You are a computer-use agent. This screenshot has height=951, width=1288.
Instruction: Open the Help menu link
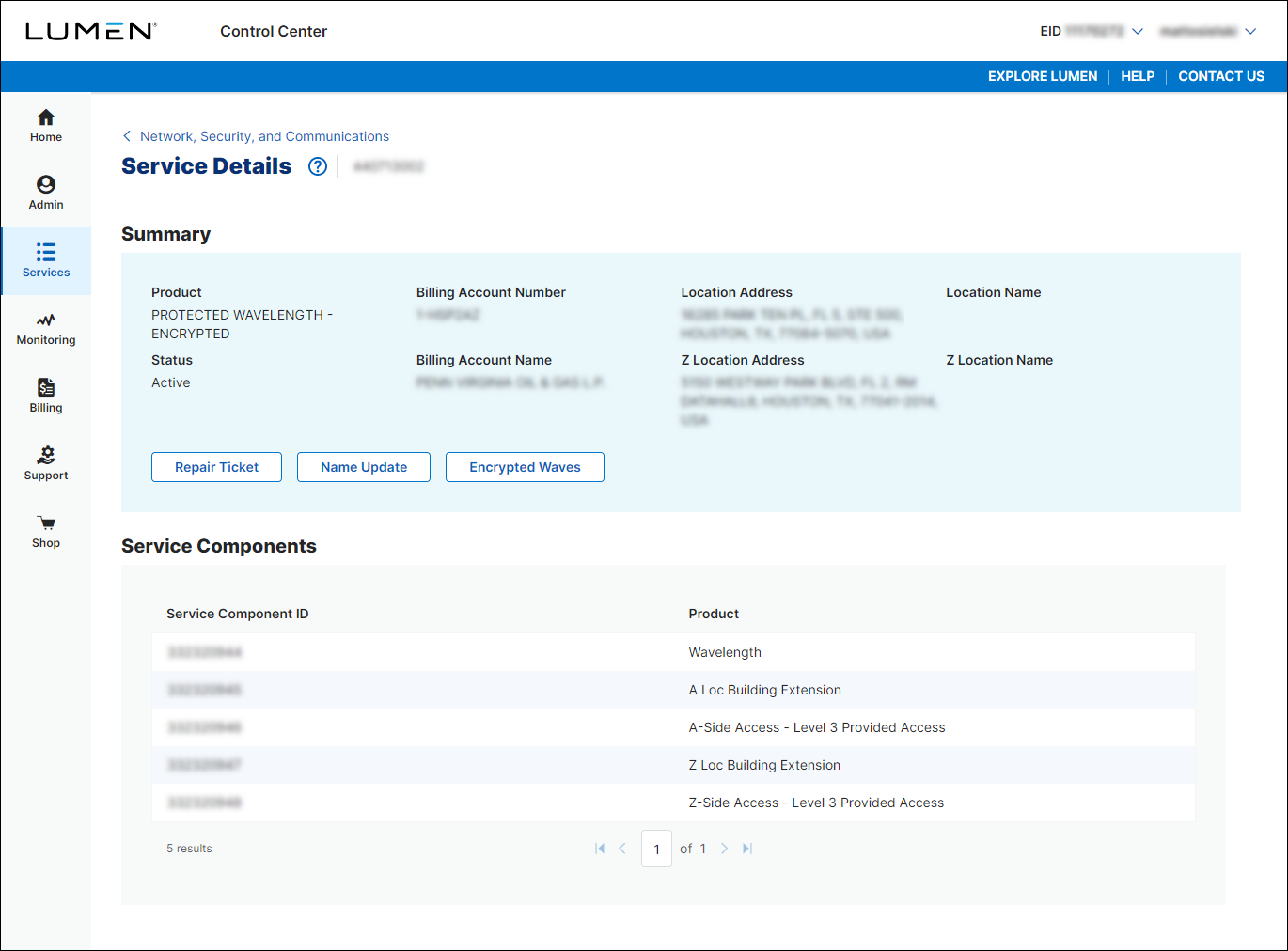click(1138, 76)
